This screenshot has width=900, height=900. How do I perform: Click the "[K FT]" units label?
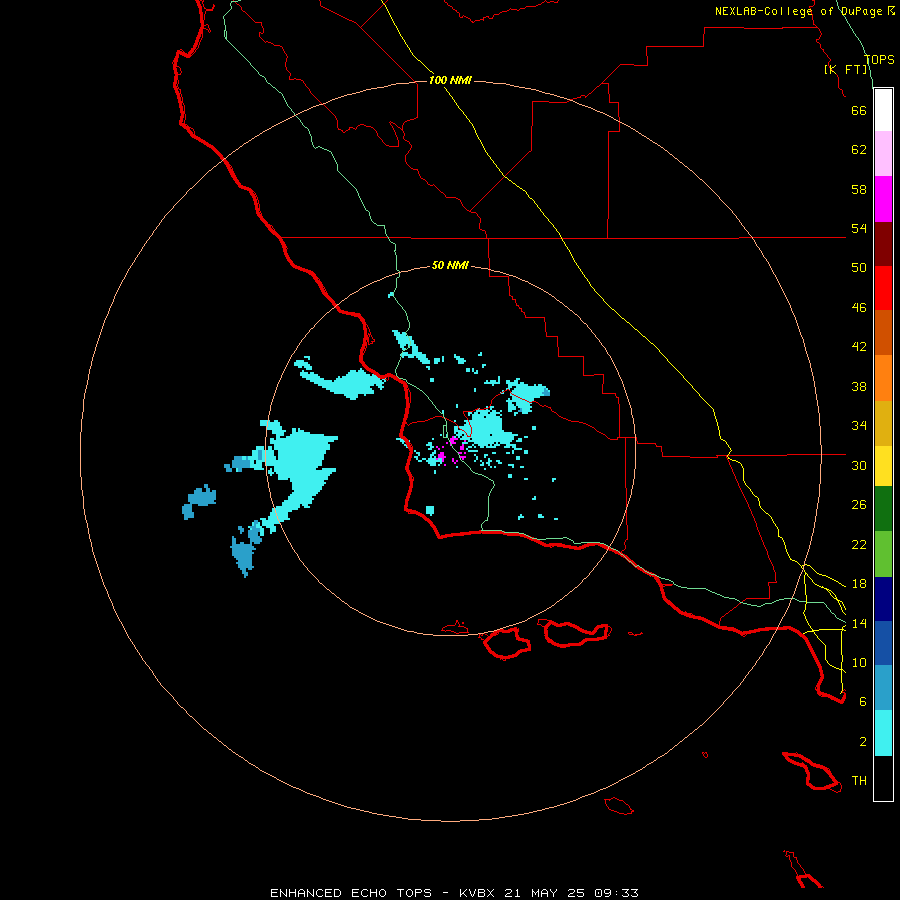(846, 69)
